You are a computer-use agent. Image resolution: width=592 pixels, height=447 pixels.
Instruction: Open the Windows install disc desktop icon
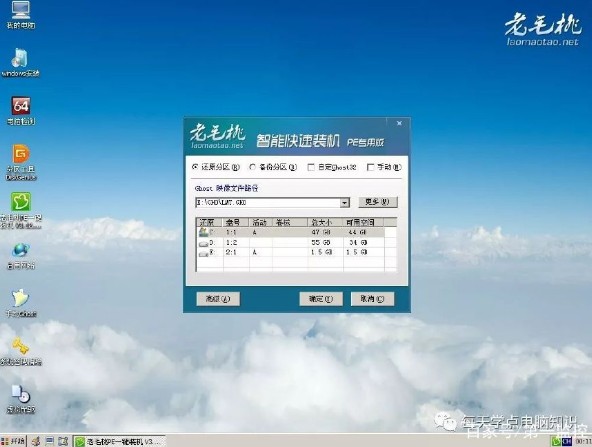20,63
